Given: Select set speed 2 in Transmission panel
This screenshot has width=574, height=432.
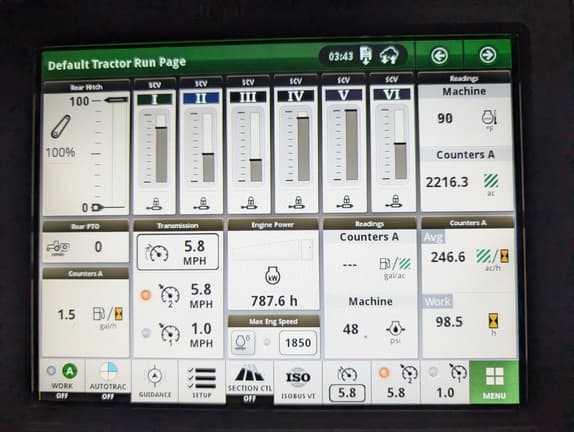Looking at the screenshot, I should point(178,295).
